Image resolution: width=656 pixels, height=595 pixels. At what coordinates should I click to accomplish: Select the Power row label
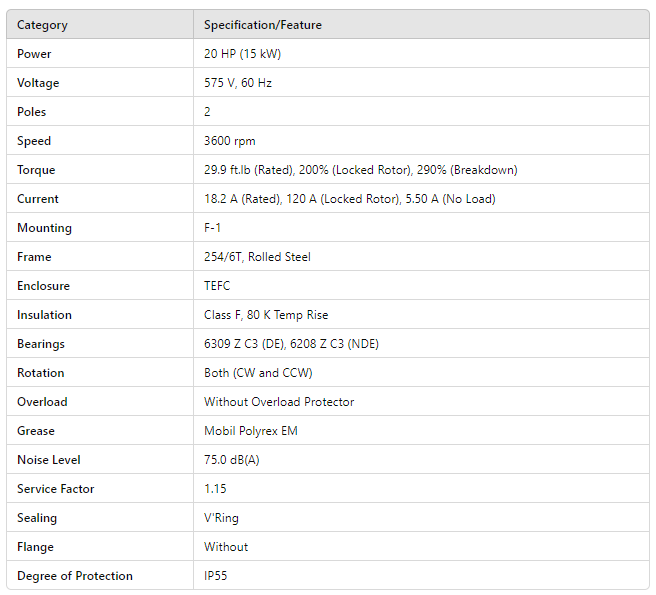[x=34, y=54]
